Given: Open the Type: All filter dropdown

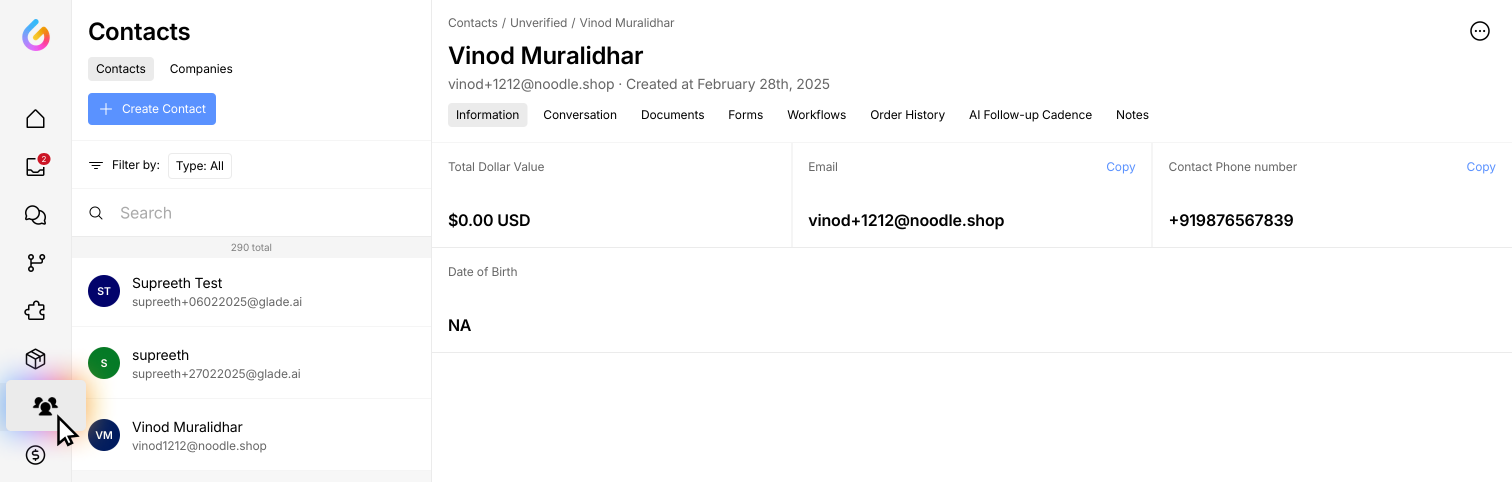Looking at the screenshot, I should (200, 166).
